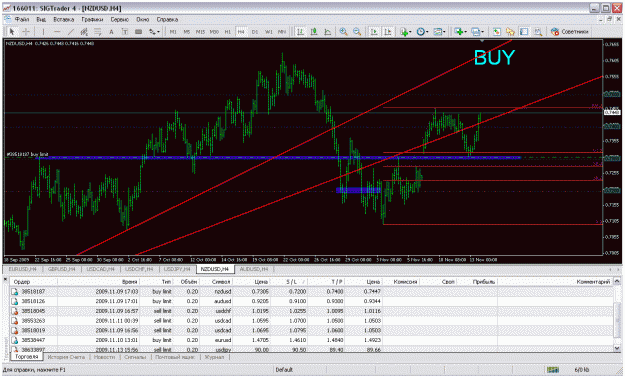Switch chart to M5 timeframe

pos(187,31)
